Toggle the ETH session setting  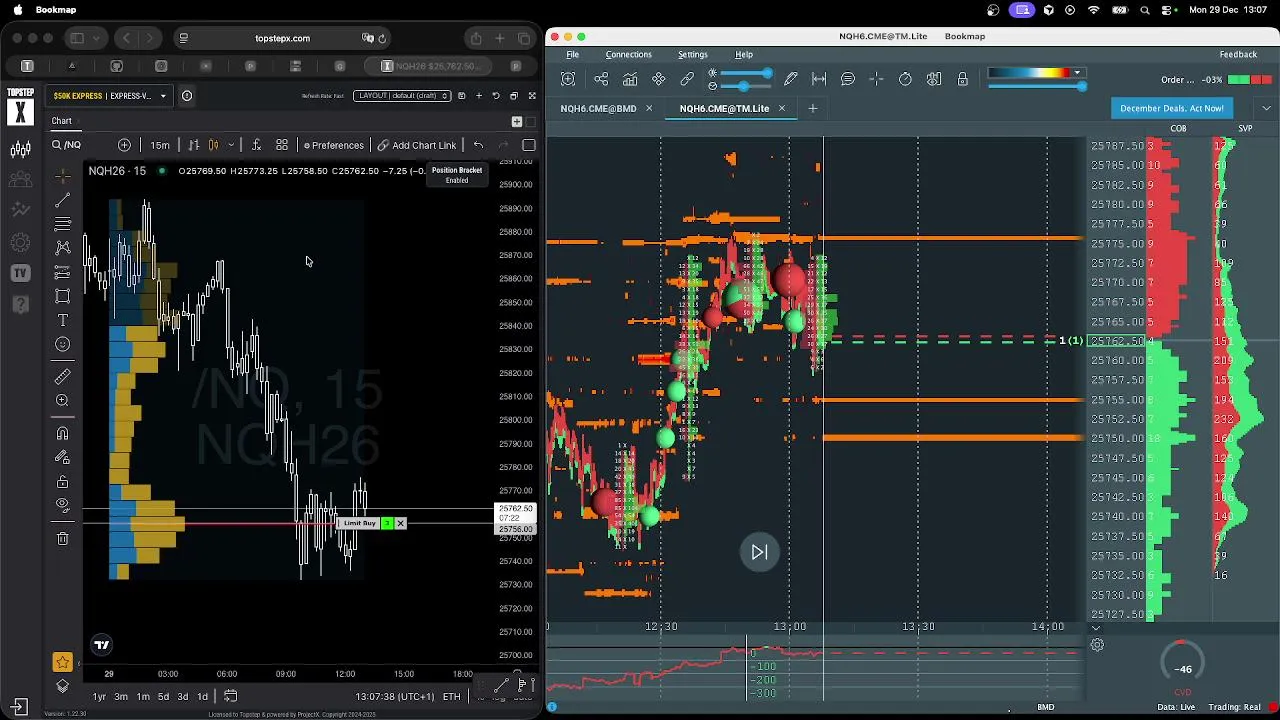(x=451, y=696)
